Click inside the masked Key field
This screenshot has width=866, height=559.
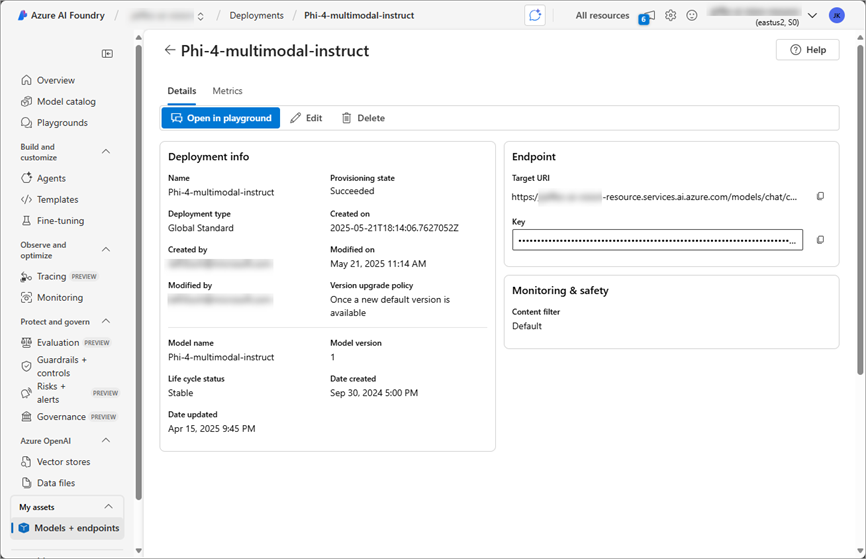pyautogui.click(x=657, y=240)
